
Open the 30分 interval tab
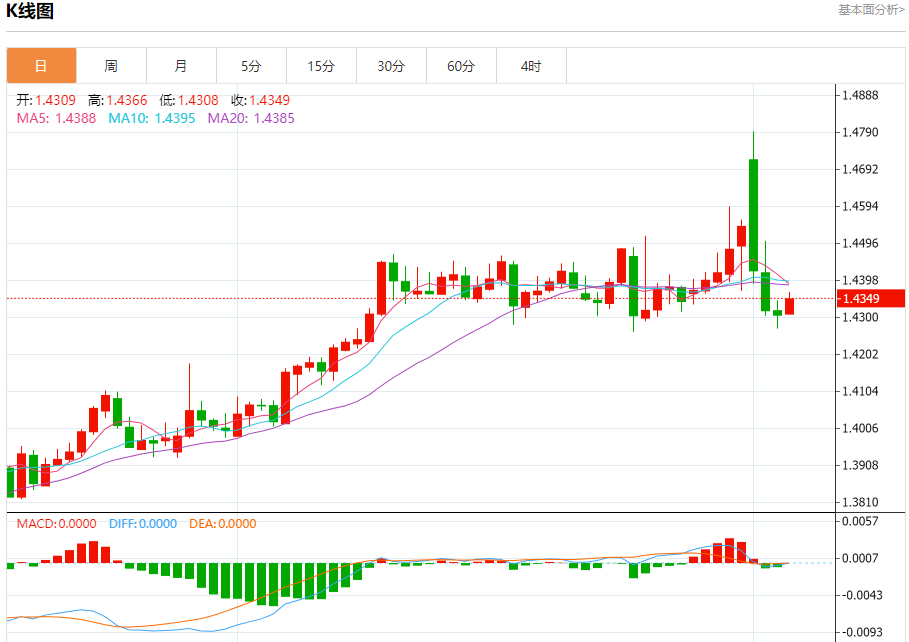(x=391, y=66)
